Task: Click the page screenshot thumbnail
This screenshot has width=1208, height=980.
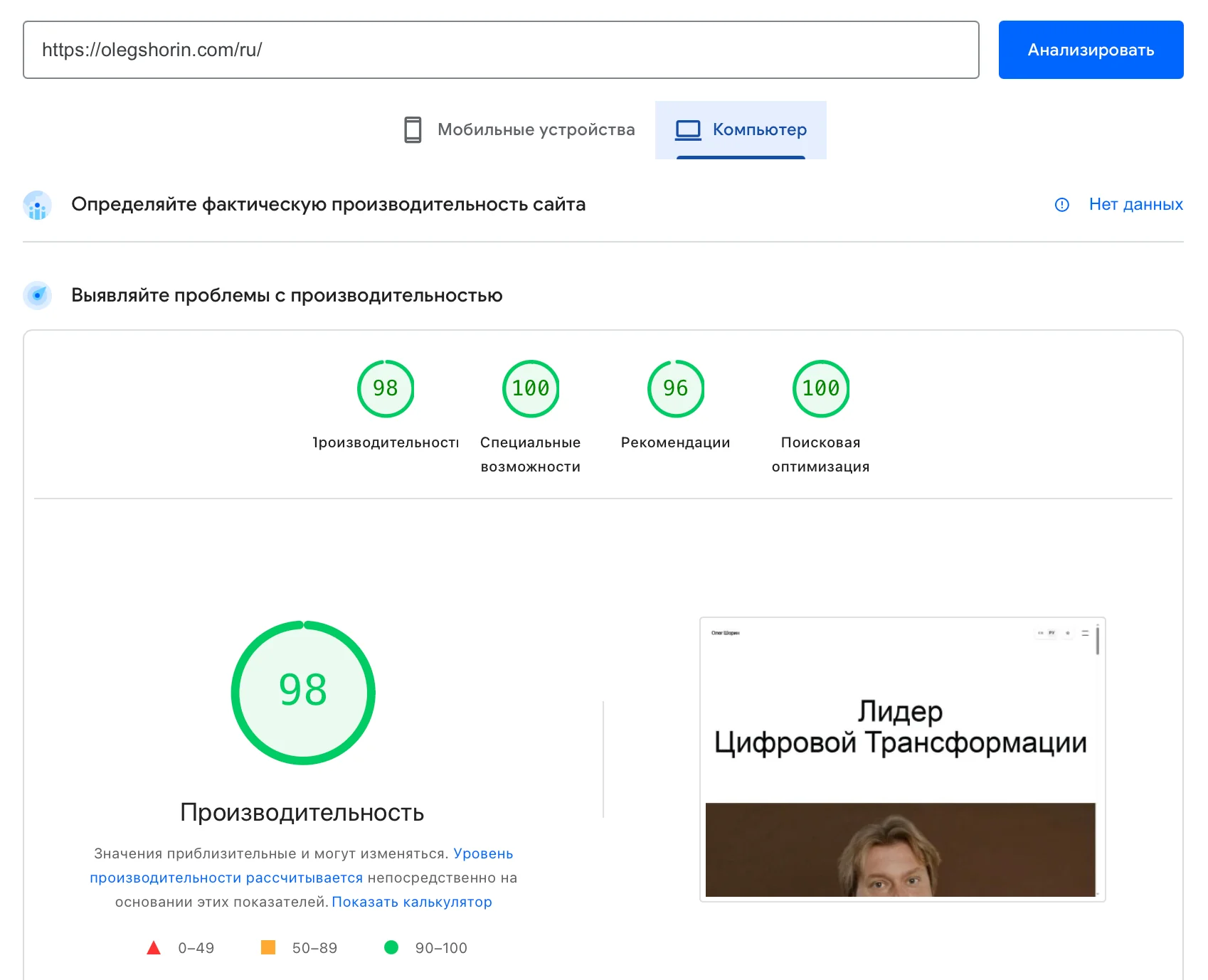Action: tap(902, 760)
